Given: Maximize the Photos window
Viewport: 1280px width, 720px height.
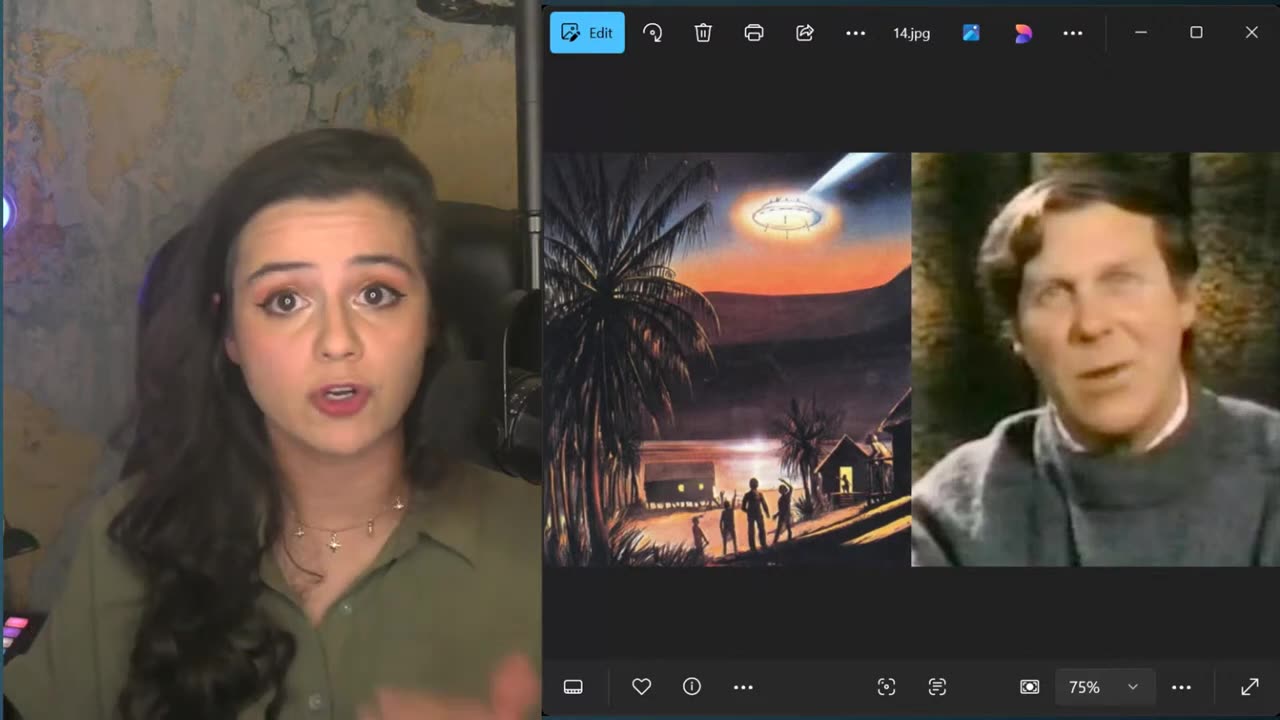Looking at the screenshot, I should pyautogui.click(x=1196, y=33).
